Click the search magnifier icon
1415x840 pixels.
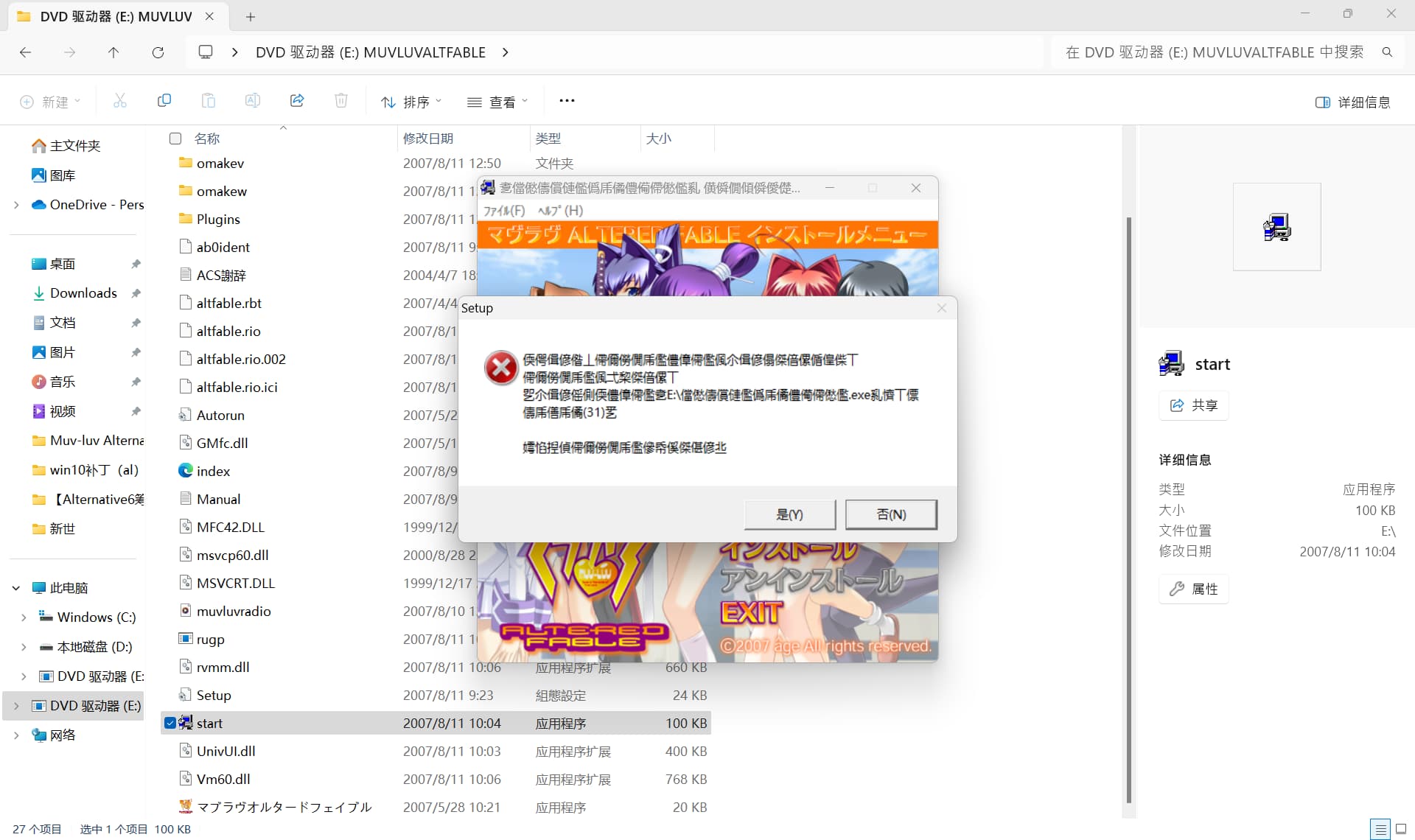coord(1387,52)
